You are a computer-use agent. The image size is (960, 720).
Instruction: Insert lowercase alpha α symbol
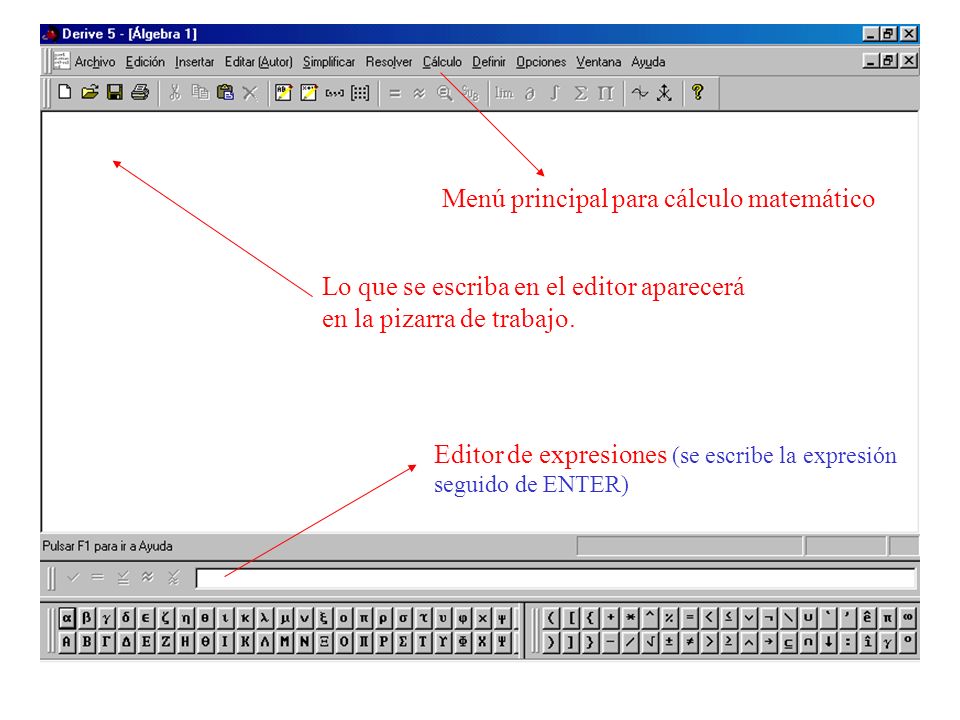tap(67, 618)
